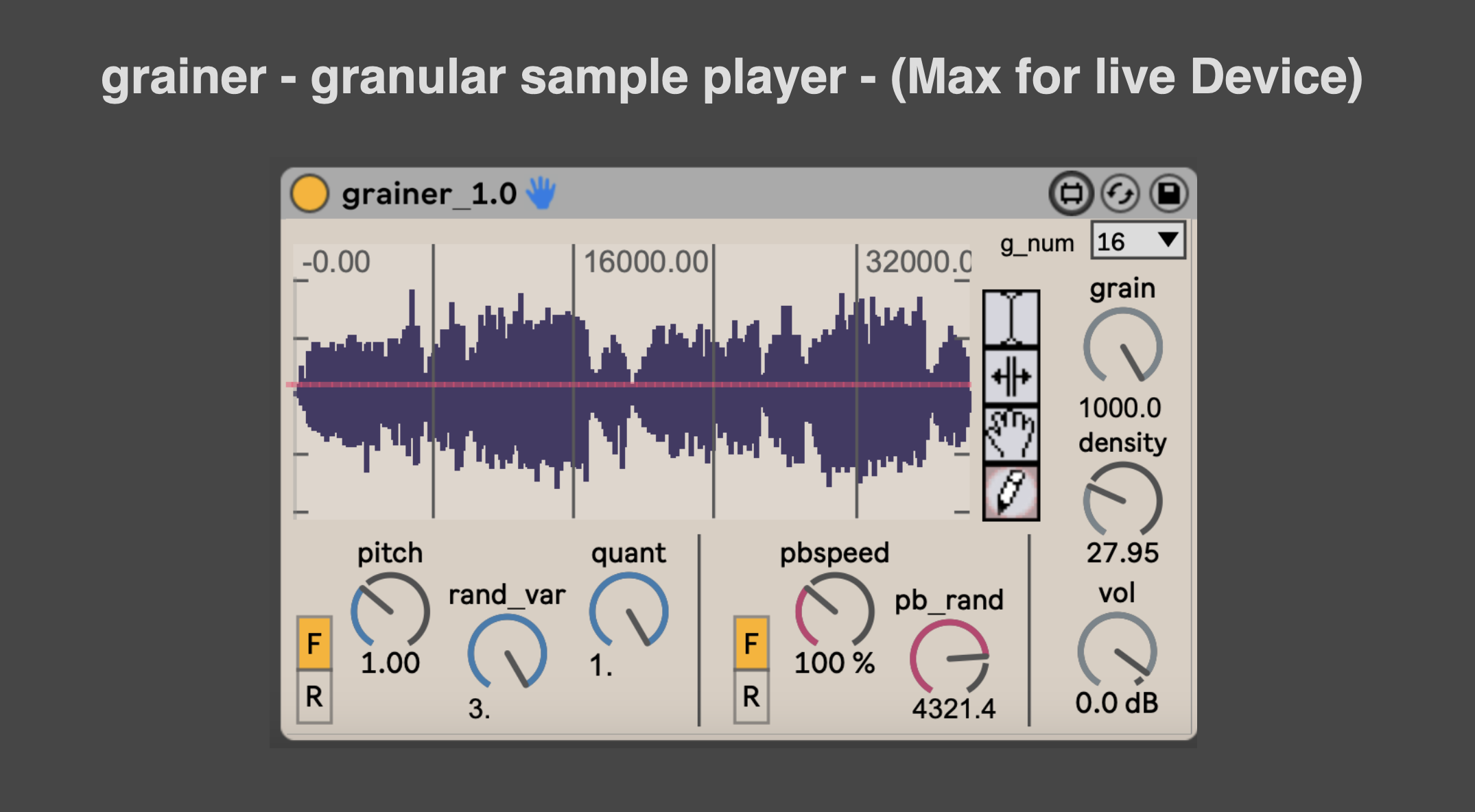1475x812 pixels.
Task: Toggle the yellow device activator button
Action: click(x=309, y=194)
